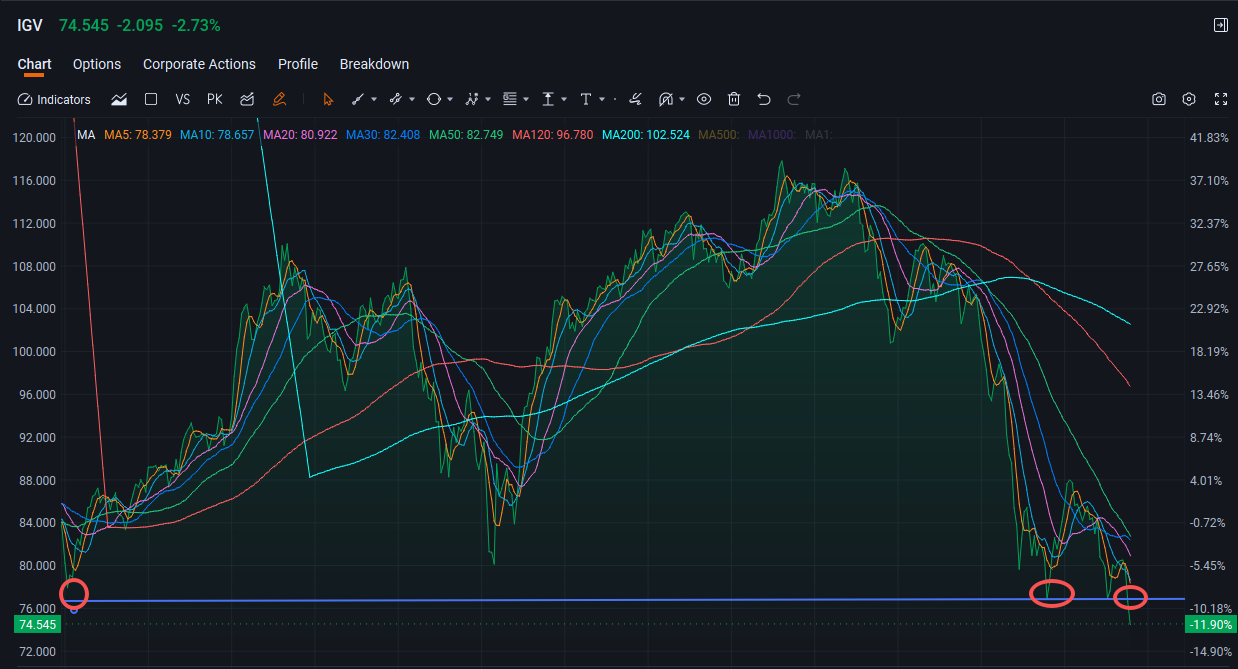Expand the Fibonacci tool options arrow
1238x669 pixels.
point(526,99)
